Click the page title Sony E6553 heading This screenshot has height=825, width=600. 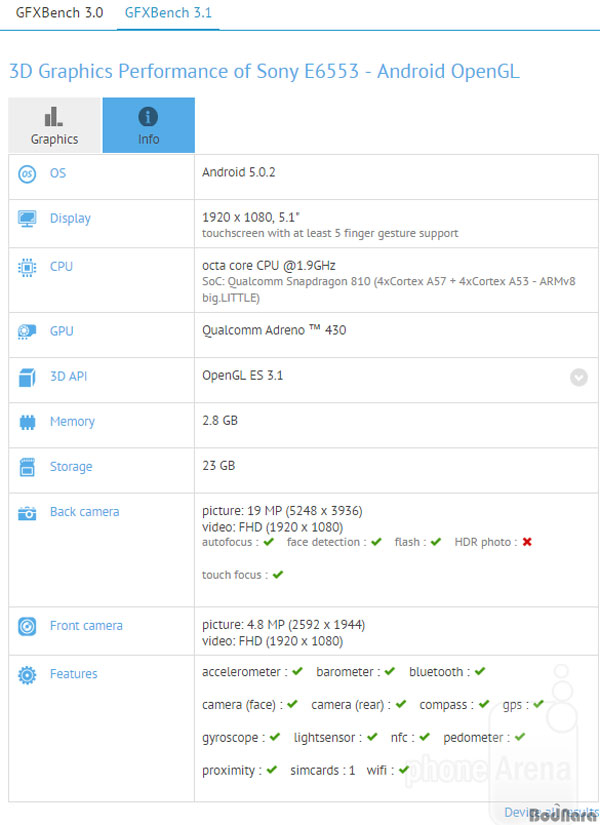[264, 71]
